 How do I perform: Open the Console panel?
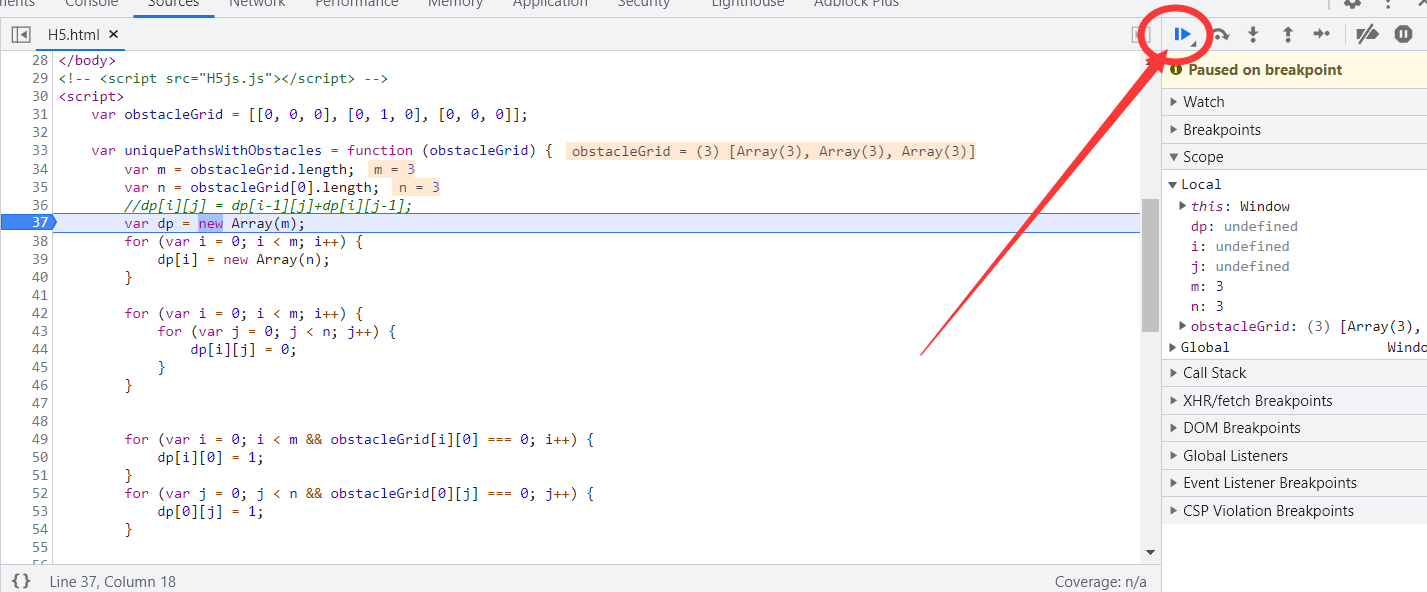click(x=91, y=5)
